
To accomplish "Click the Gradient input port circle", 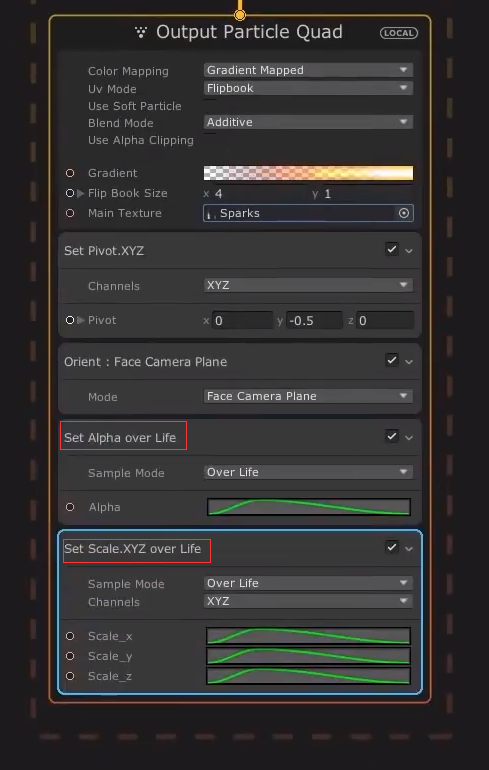I will (70, 173).
